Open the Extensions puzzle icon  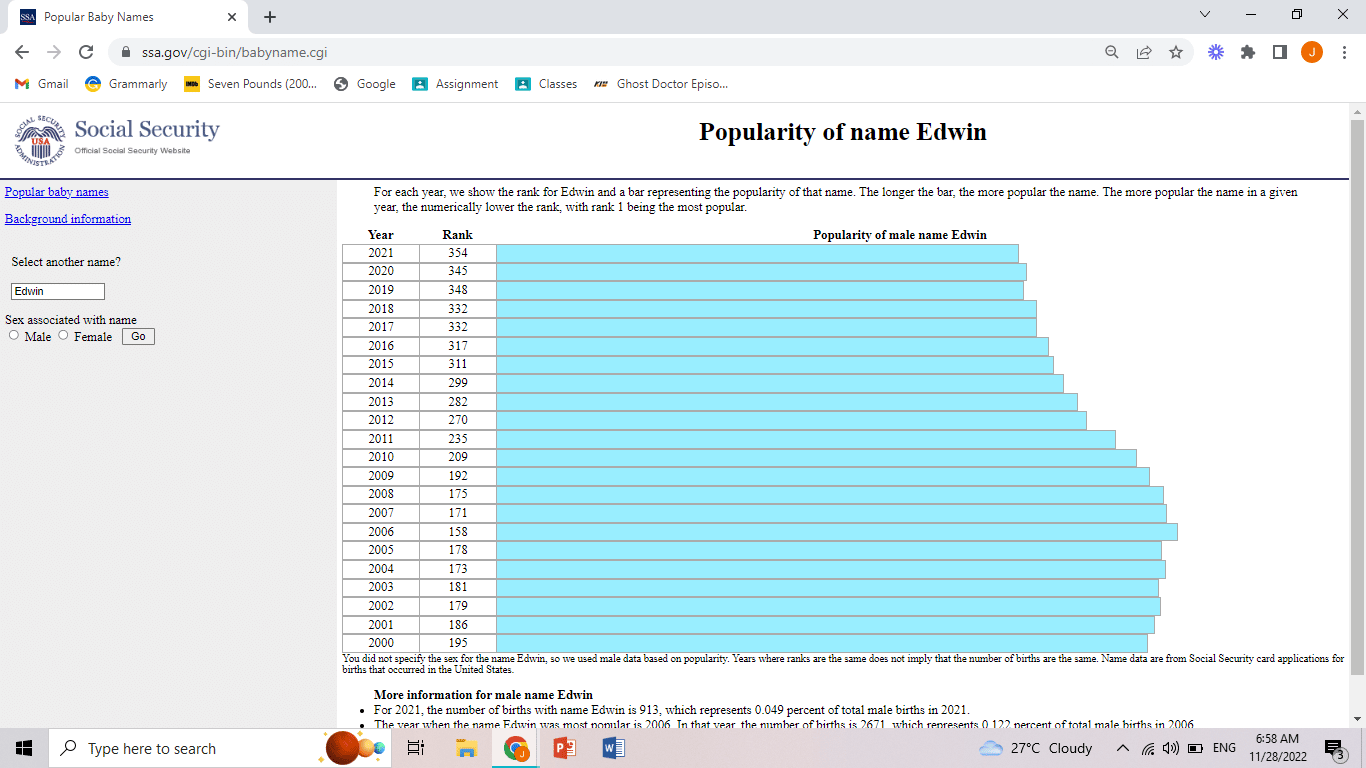click(x=1248, y=52)
